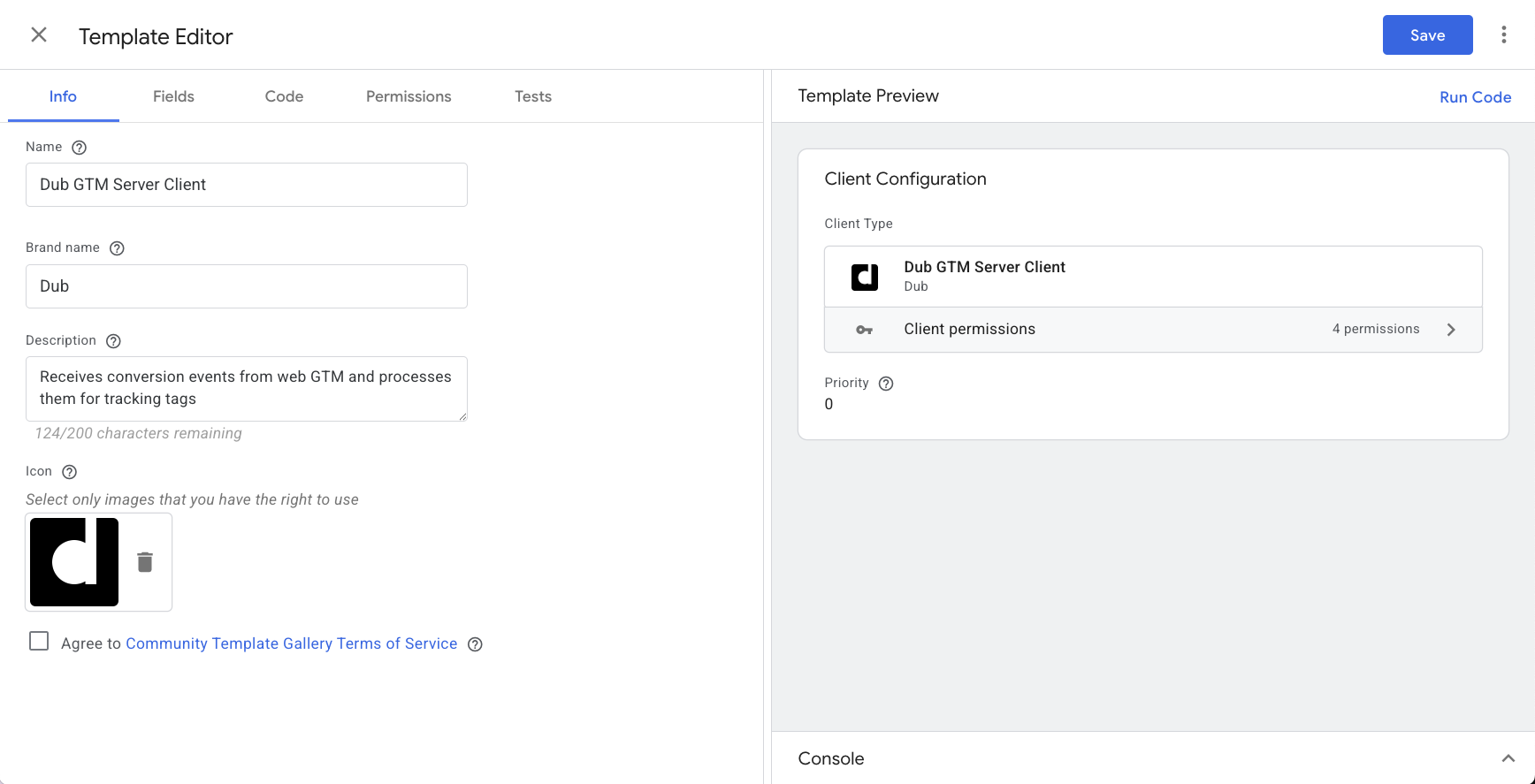1535x784 pixels.
Task: Click the large Dub icon thumbnail
Action: [x=74, y=562]
